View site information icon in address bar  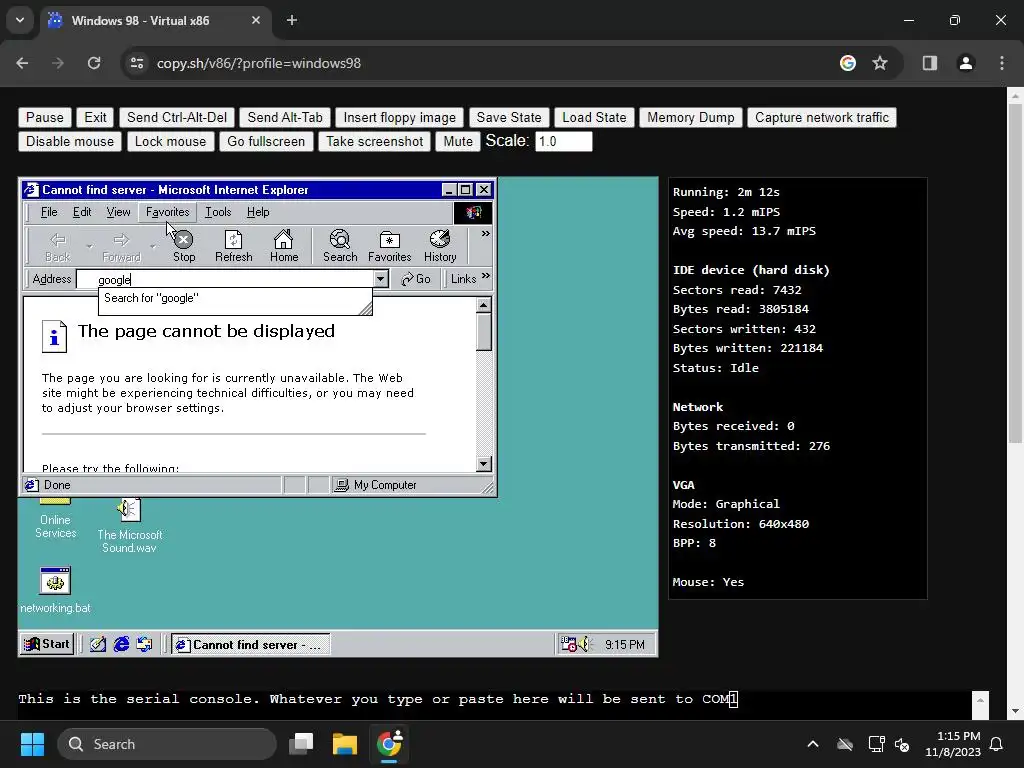[137, 63]
